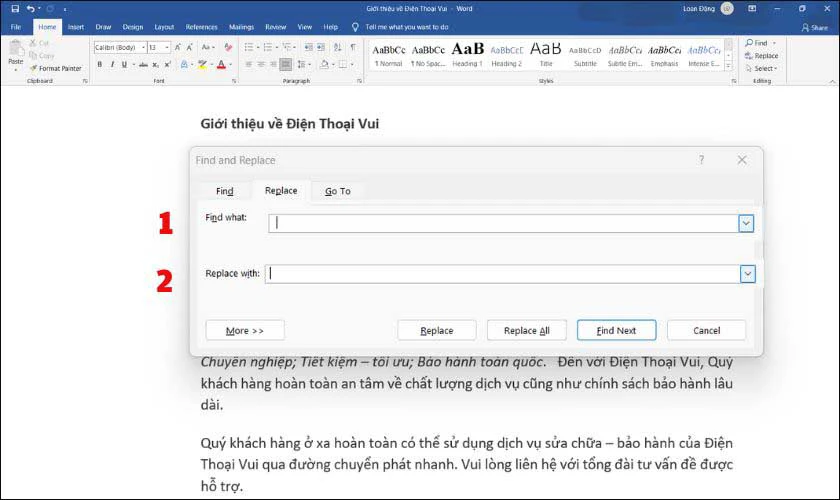This screenshot has width=840, height=500.
Task: Click the More >> button
Action: pyautogui.click(x=245, y=331)
